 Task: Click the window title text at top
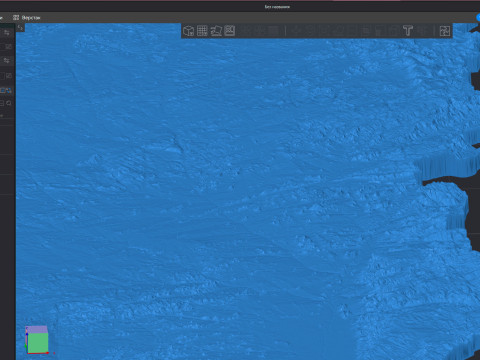pyautogui.click(x=277, y=7)
